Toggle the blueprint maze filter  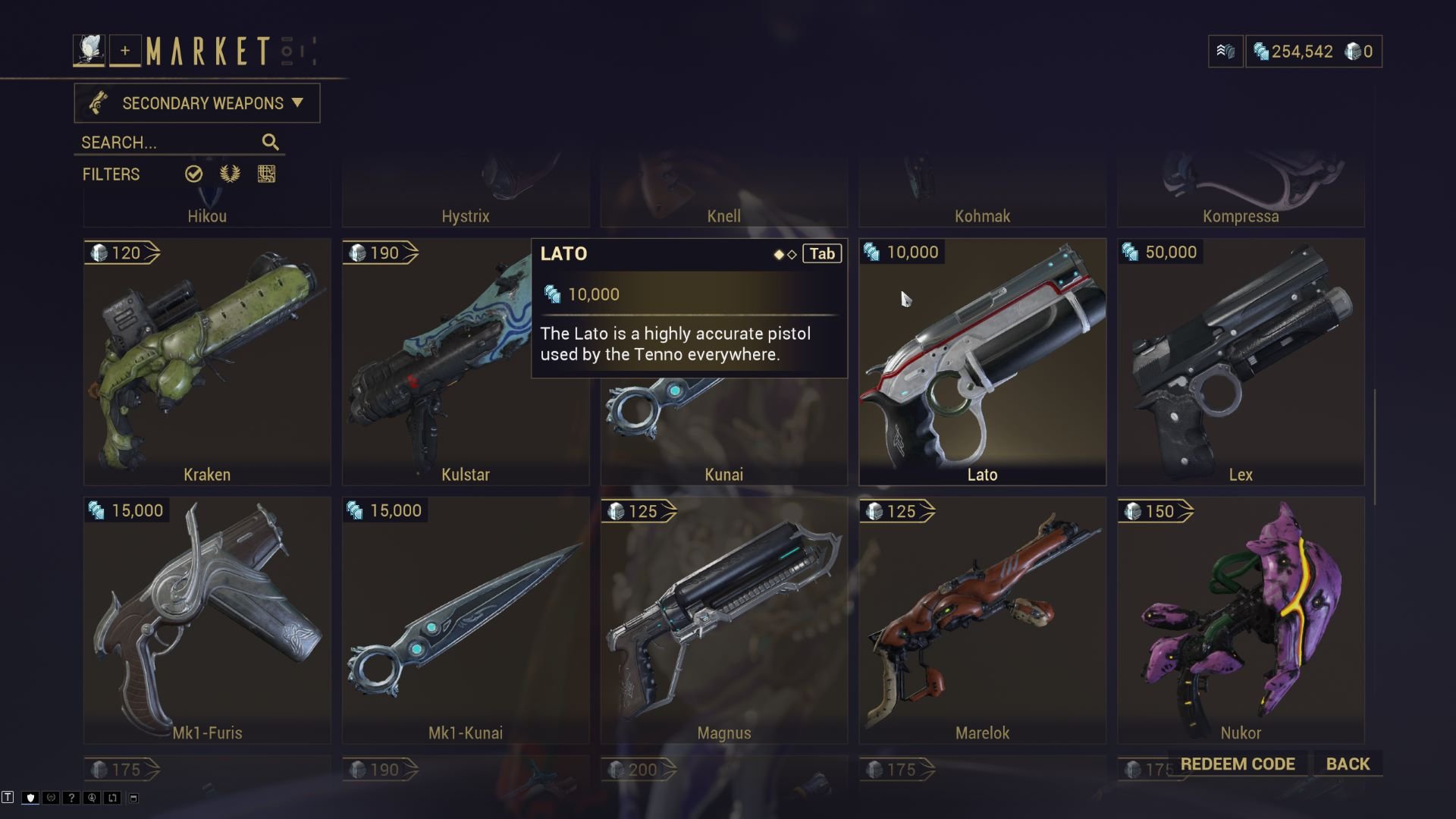(266, 174)
